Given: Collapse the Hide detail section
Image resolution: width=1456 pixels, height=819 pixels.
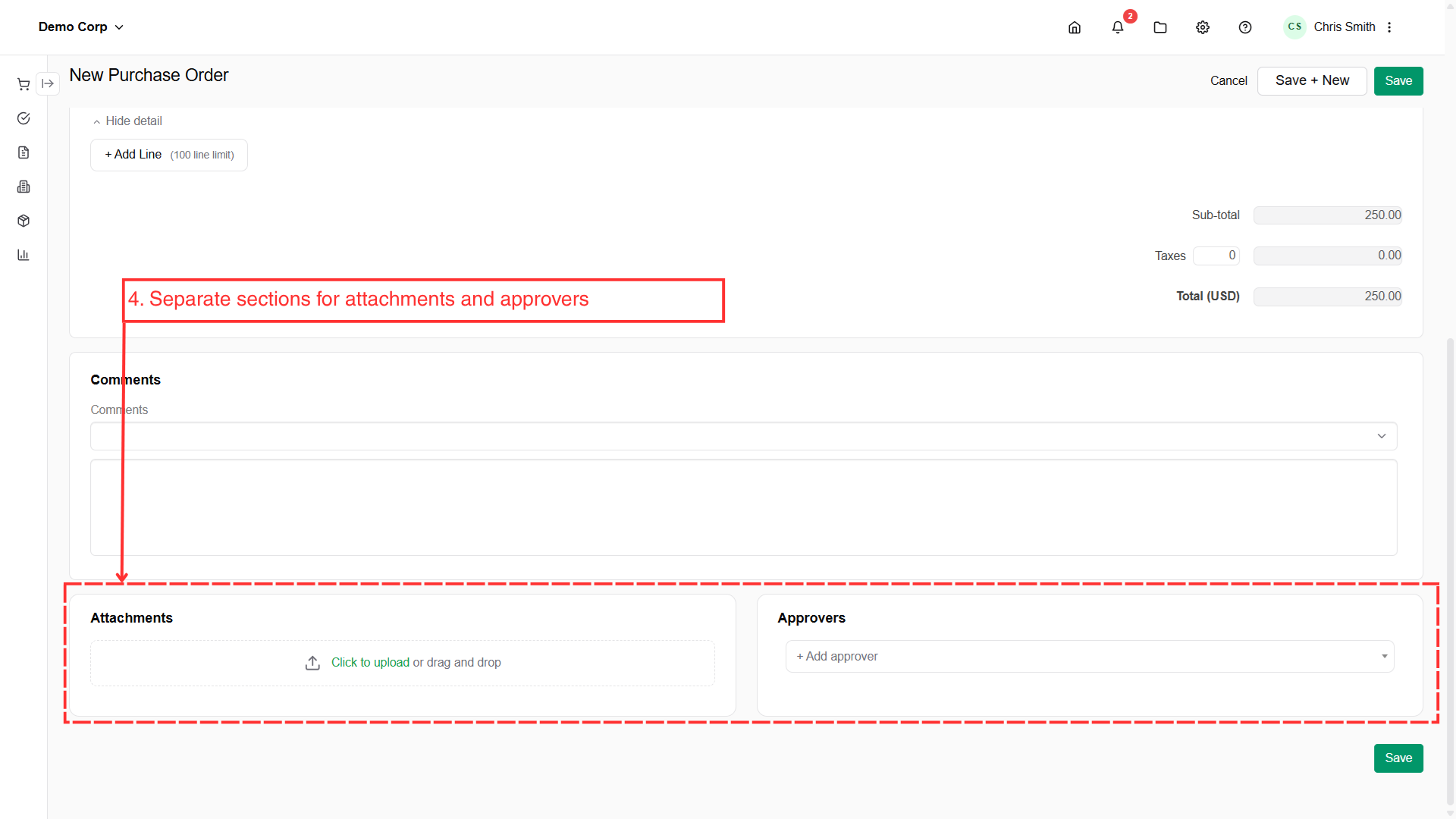Looking at the screenshot, I should [127, 121].
